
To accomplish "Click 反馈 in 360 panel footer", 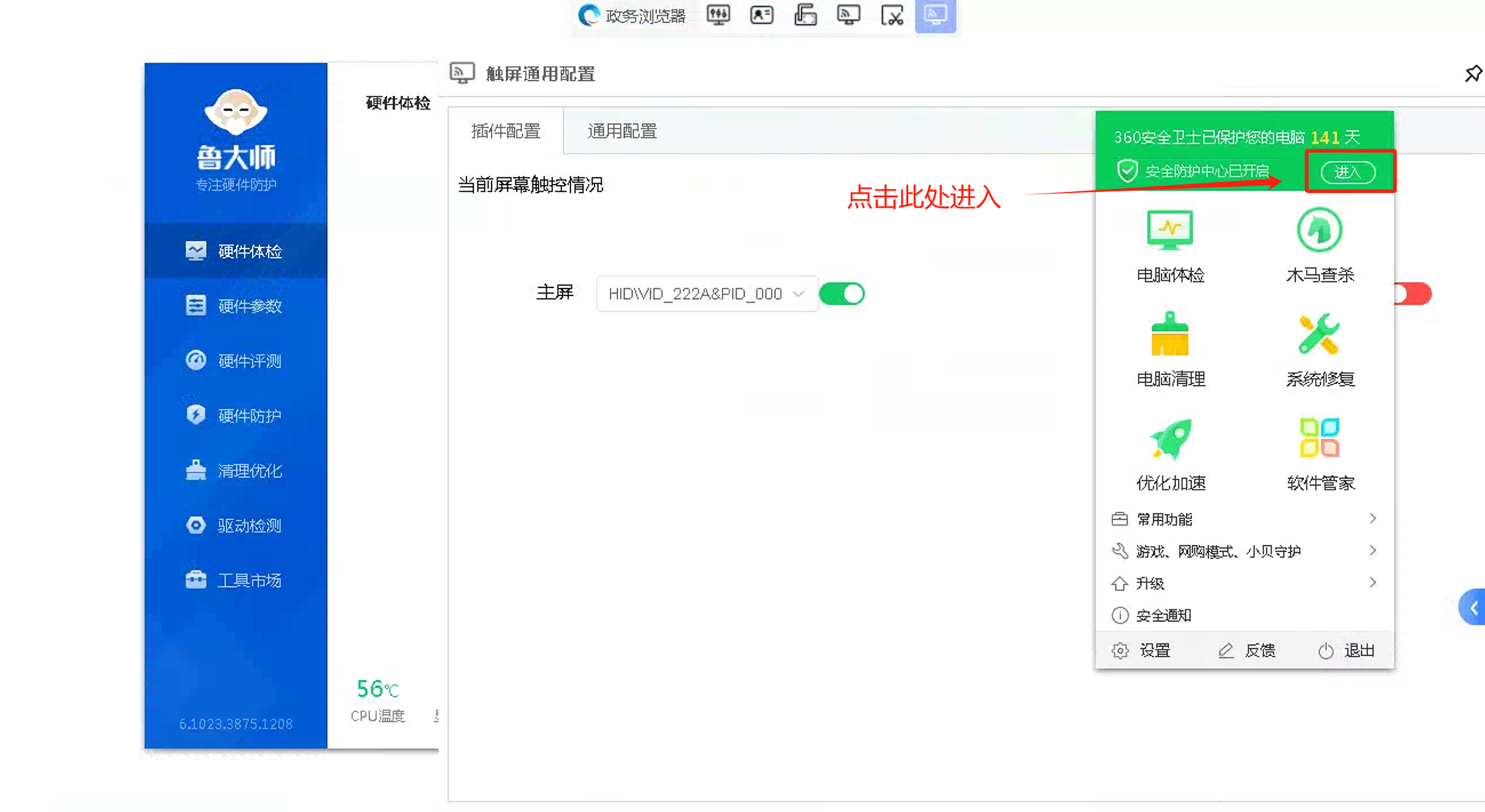I will pos(1247,650).
